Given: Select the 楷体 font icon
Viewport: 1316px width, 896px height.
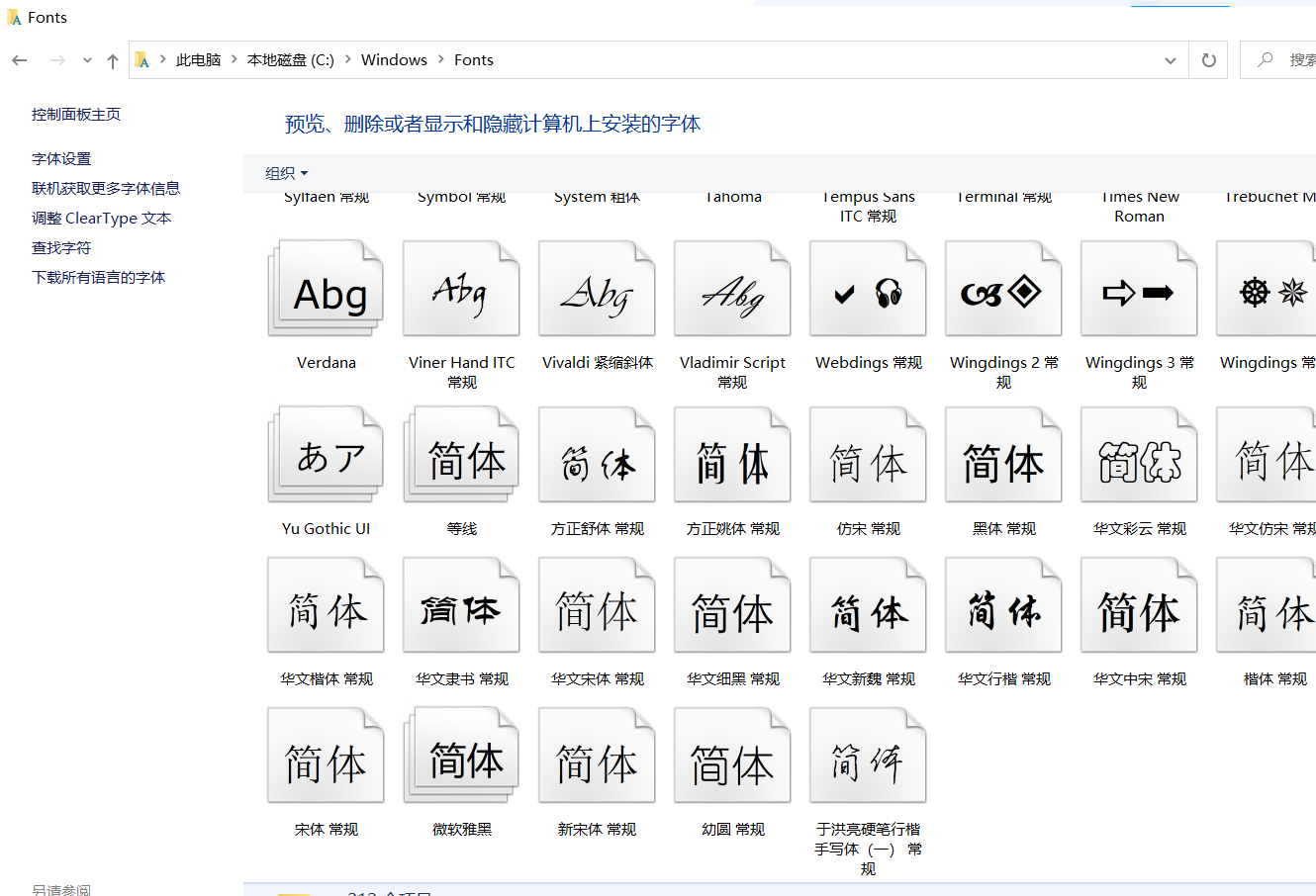Looking at the screenshot, I should pos(1267,604).
